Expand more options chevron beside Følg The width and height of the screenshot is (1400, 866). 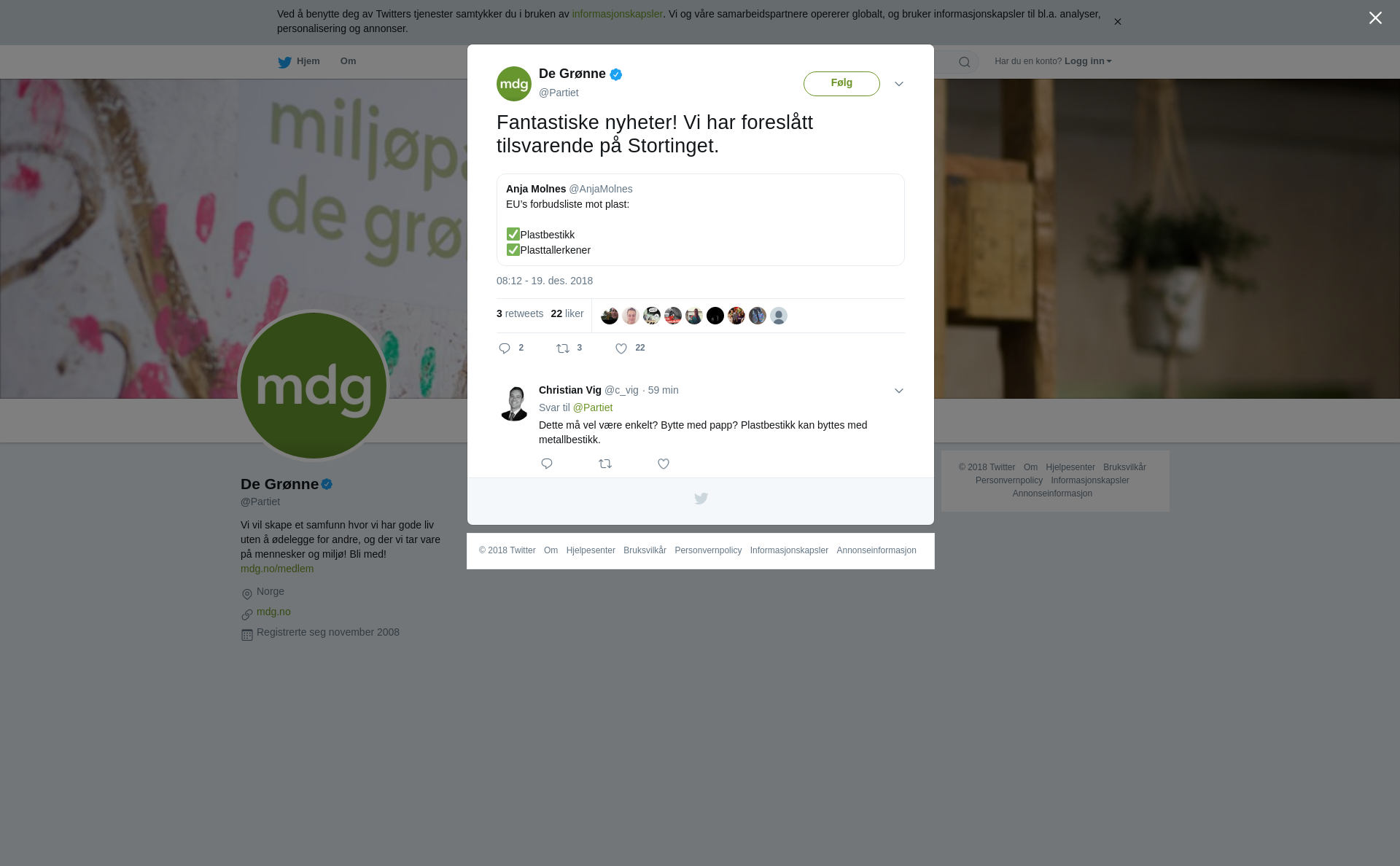[x=899, y=84]
